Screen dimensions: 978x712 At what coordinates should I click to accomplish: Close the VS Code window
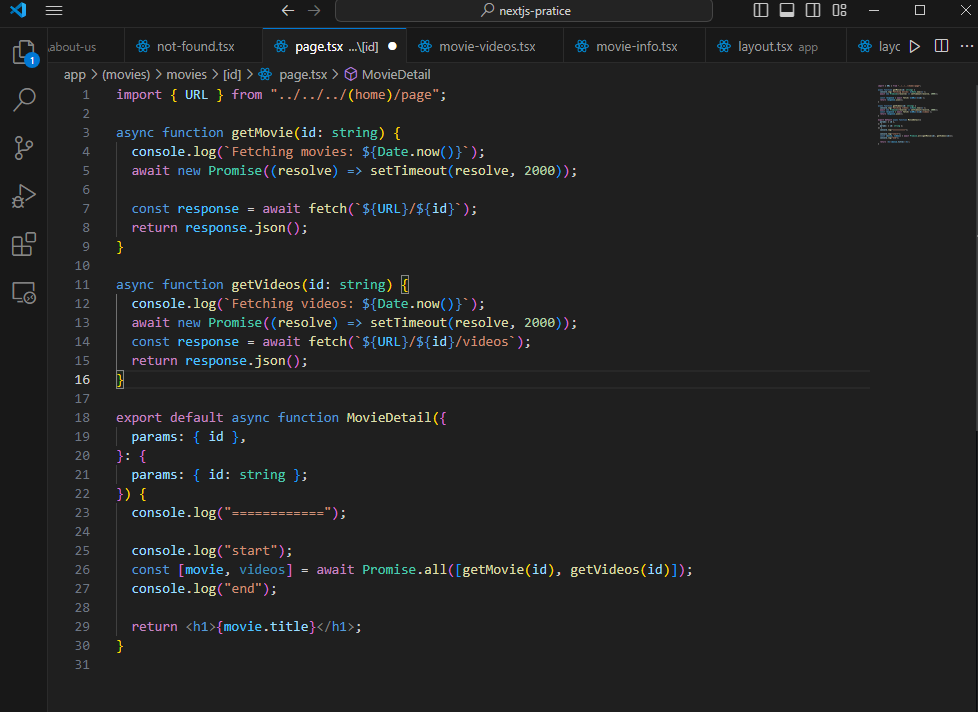tap(965, 11)
